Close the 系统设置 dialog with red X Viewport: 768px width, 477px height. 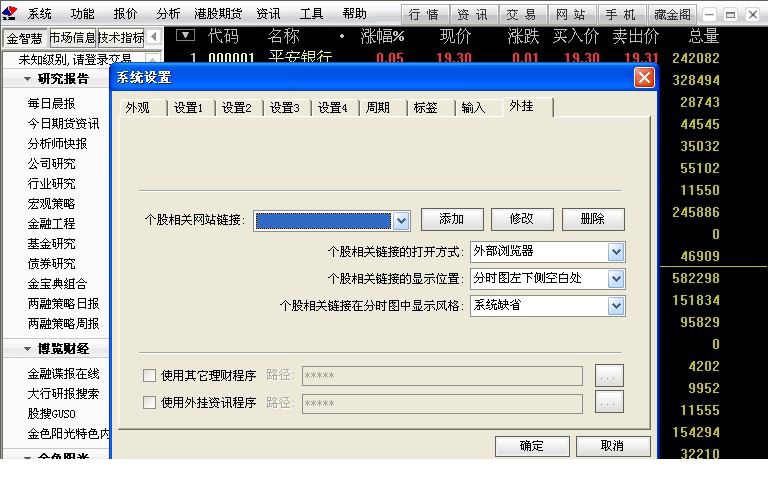[x=644, y=77]
